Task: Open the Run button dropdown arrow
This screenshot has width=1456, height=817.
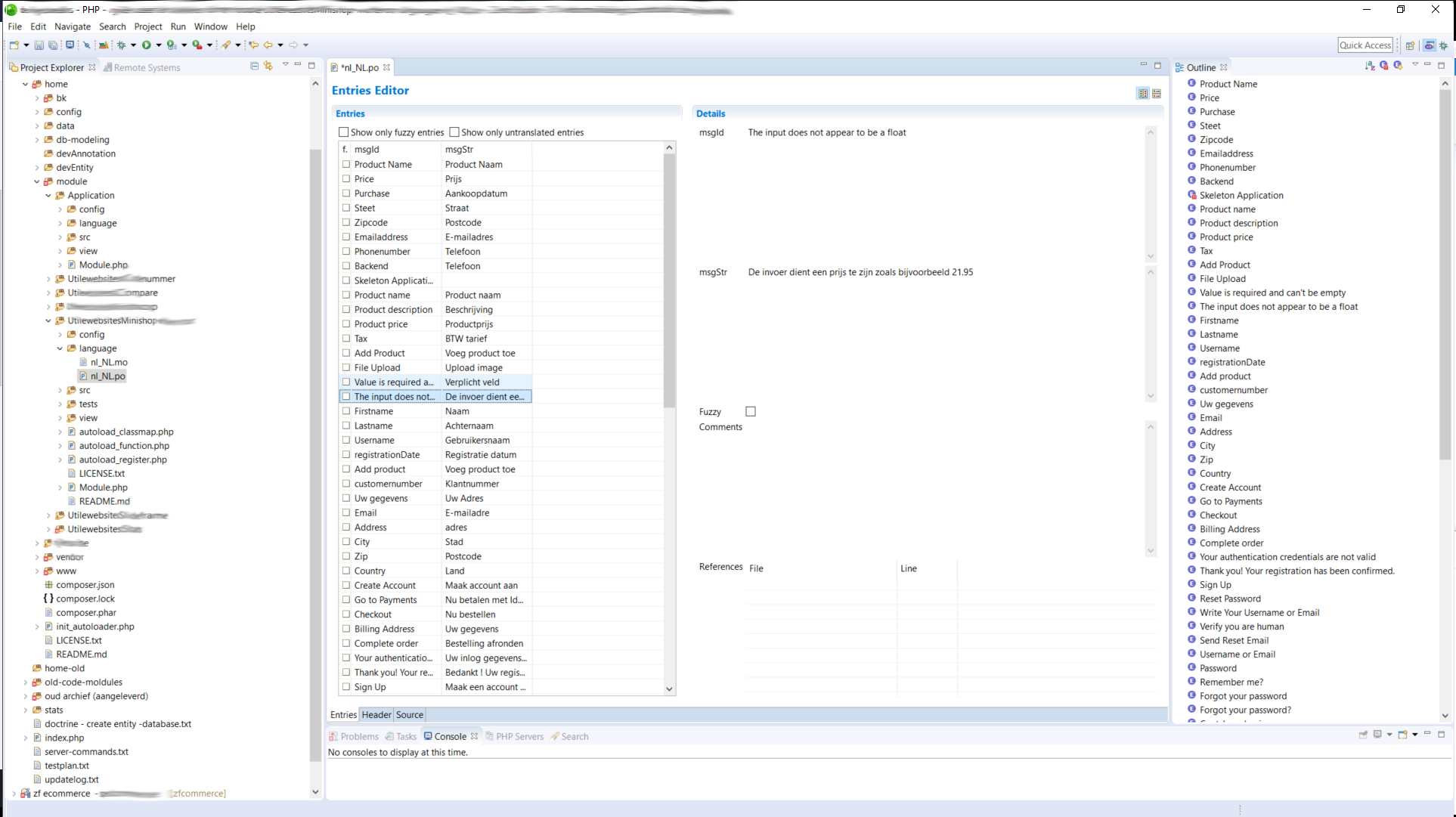Action: click(159, 45)
